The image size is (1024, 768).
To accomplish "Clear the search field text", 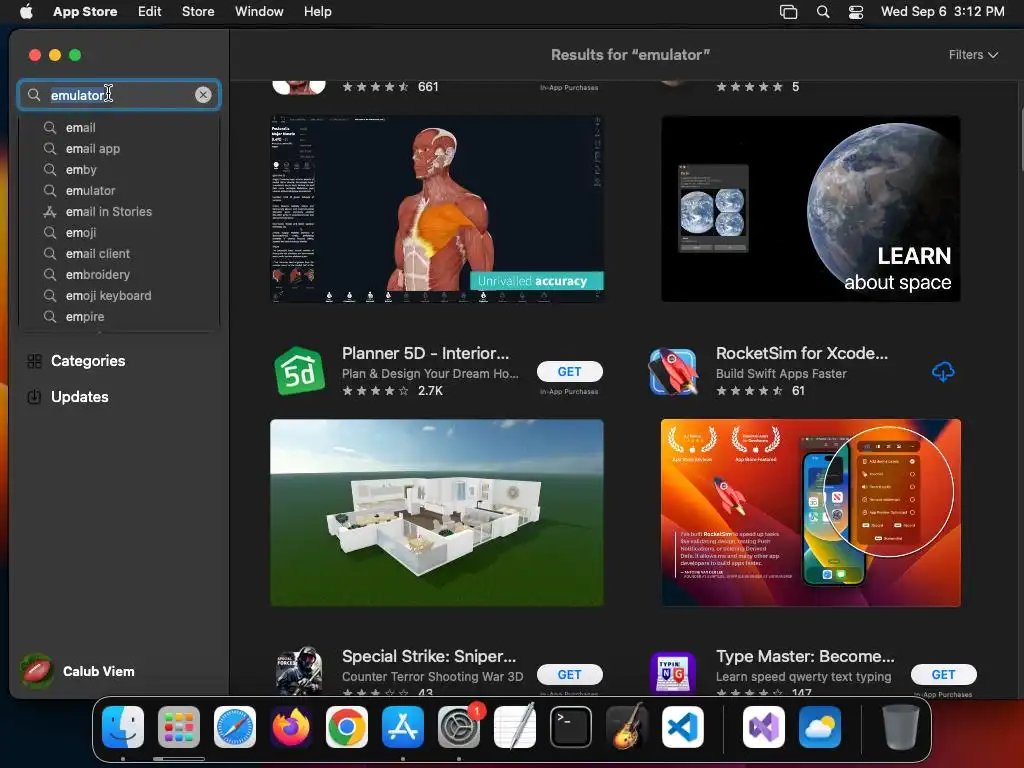I will pos(203,95).
